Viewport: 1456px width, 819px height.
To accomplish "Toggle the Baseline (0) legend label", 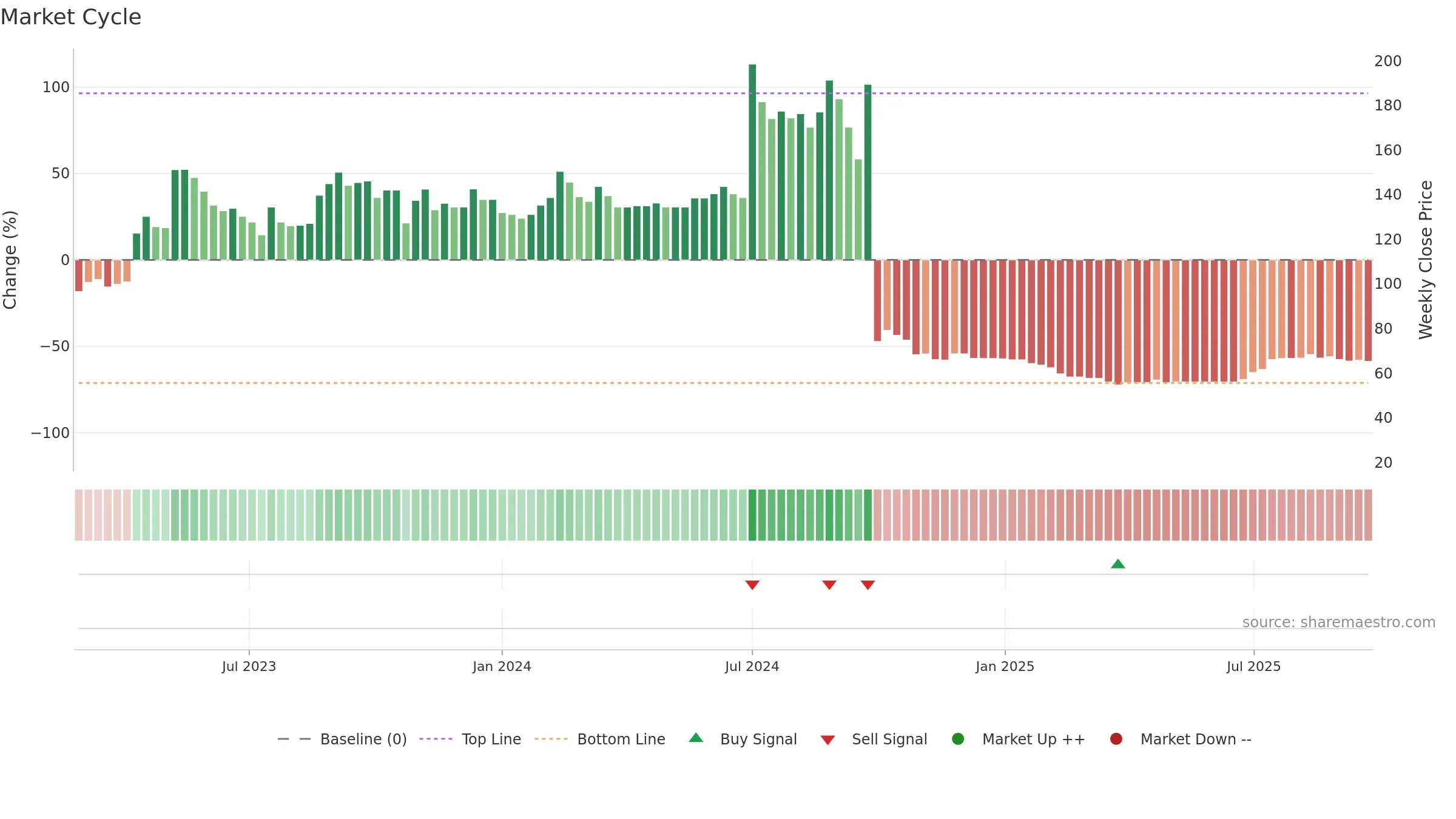I will [x=363, y=740].
